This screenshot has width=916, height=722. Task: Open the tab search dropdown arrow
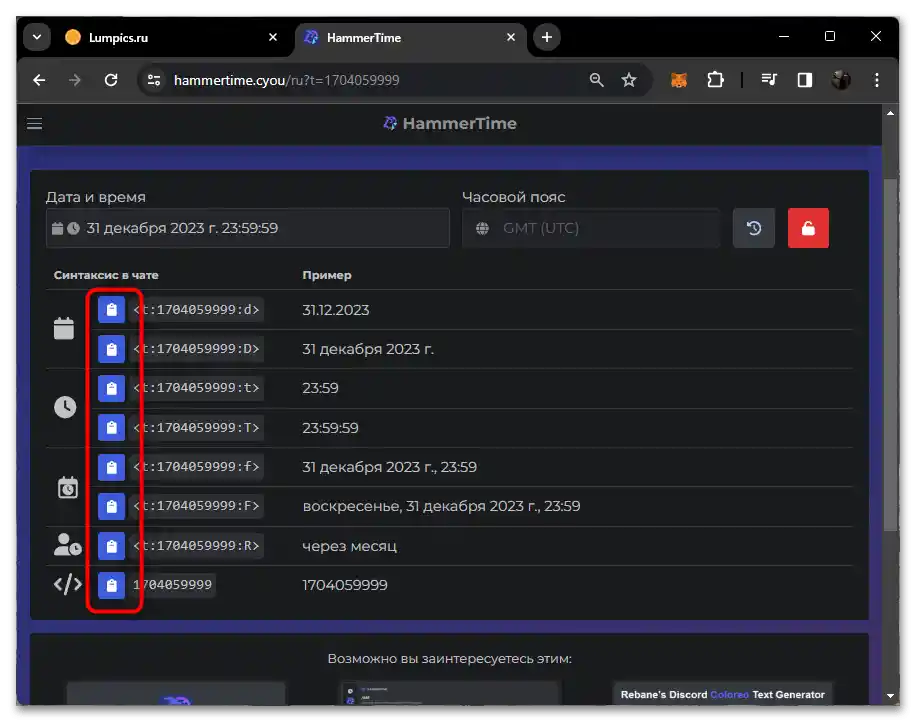click(37, 37)
